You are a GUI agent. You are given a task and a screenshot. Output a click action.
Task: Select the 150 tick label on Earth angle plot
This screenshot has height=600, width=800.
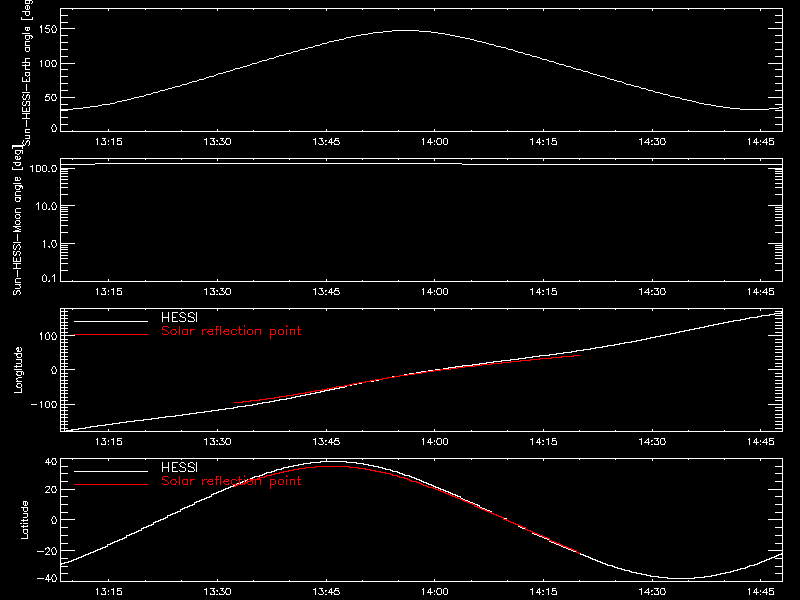[48, 29]
